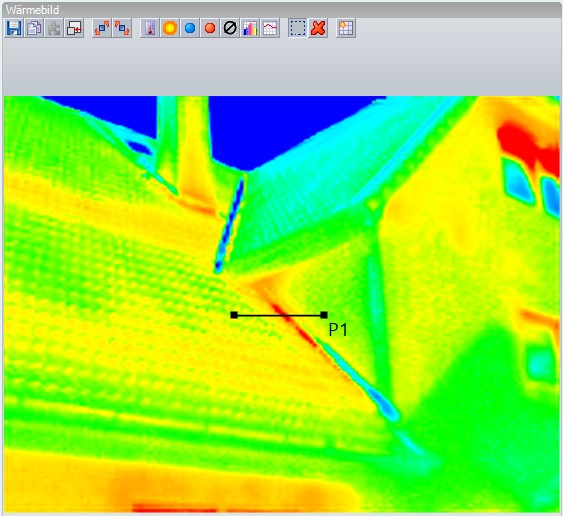Open the colored histogram tool
This screenshot has height=516, width=563.
pyautogui.click(x=250, y=28)
